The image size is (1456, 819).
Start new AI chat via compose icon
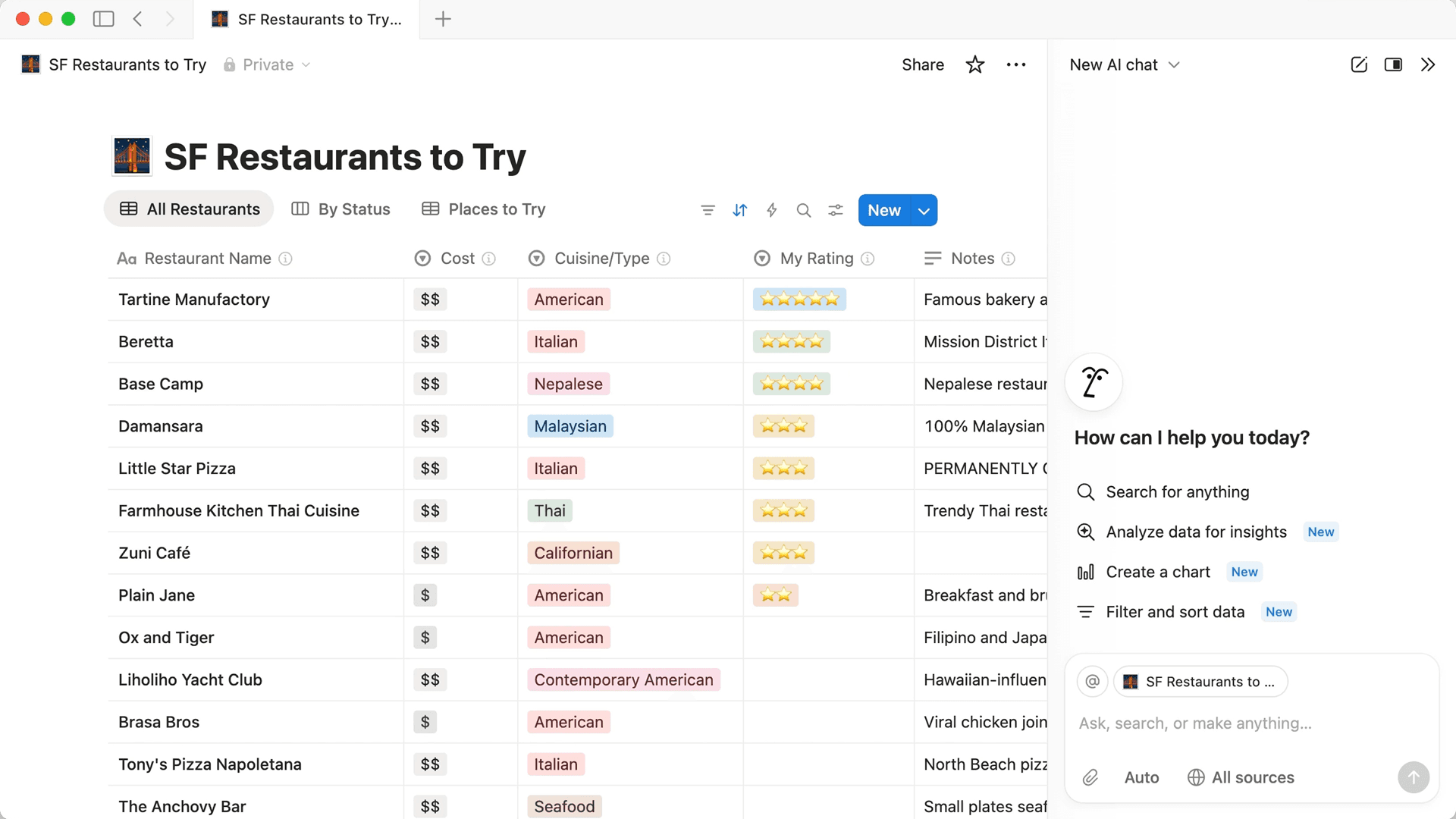tap(1359, 64)
